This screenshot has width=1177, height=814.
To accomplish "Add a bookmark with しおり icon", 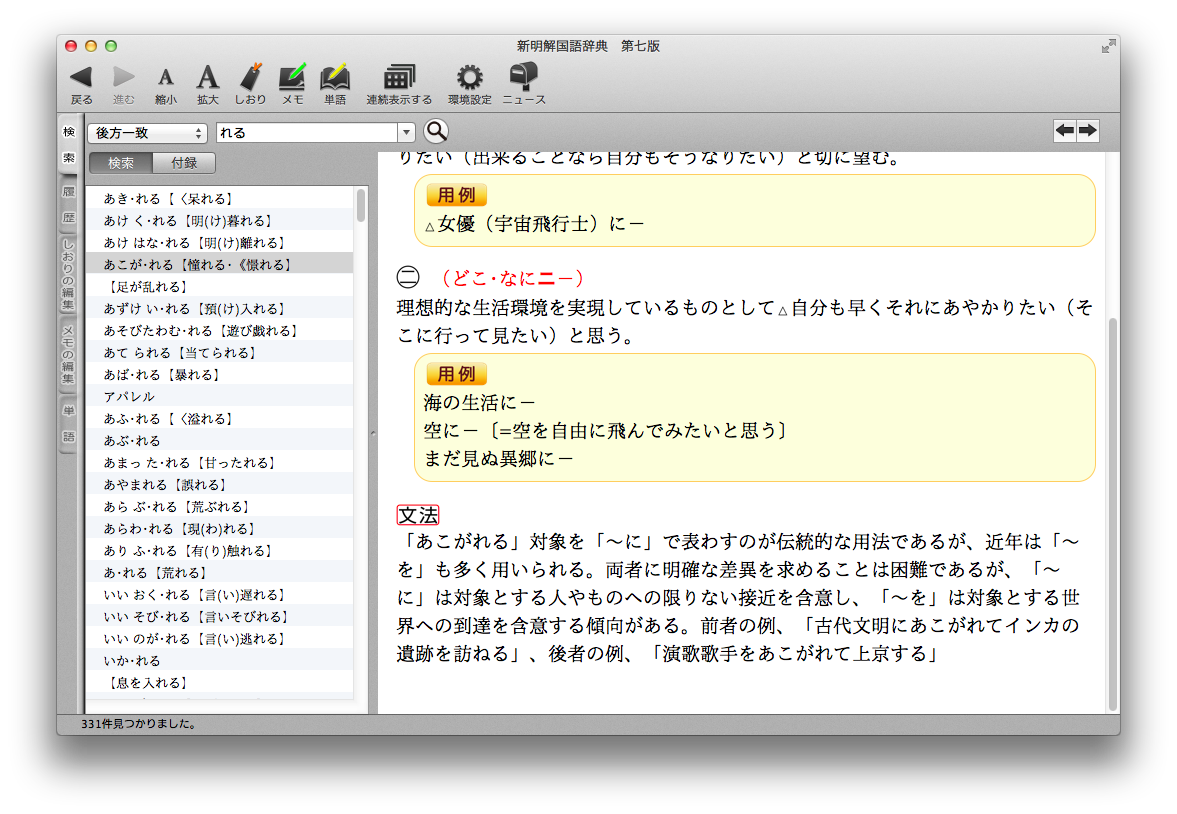I will coord(250,78).
